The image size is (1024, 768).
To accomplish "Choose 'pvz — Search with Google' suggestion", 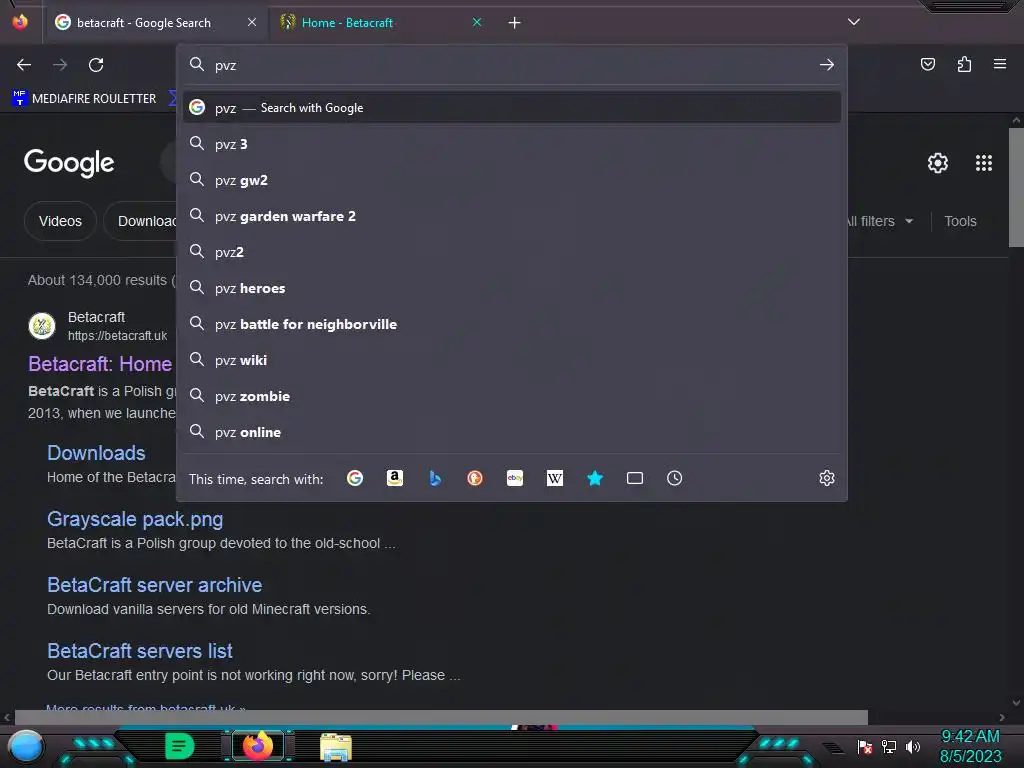I will (512, 108).
